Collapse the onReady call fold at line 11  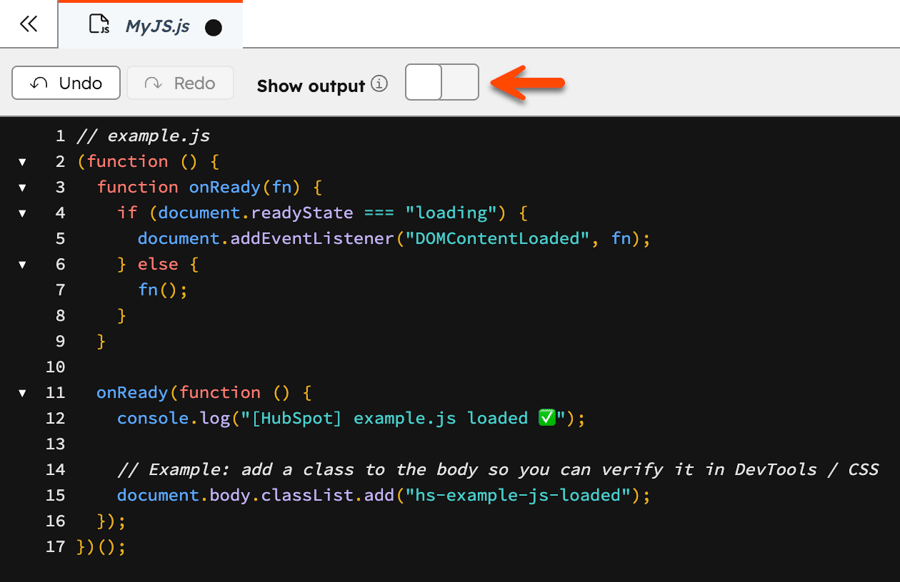point(22,393)
